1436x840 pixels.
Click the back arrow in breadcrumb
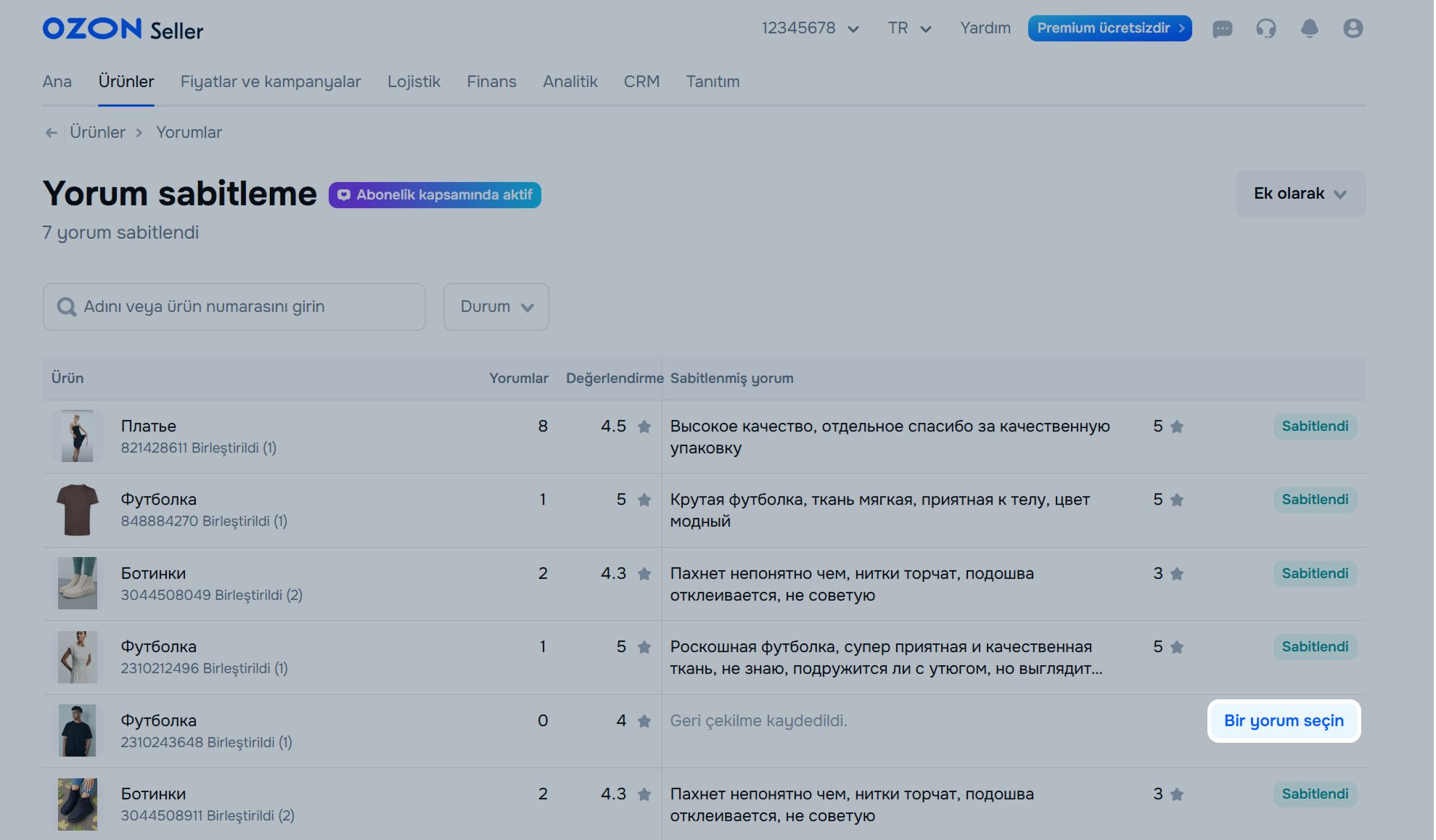[51, 133]
